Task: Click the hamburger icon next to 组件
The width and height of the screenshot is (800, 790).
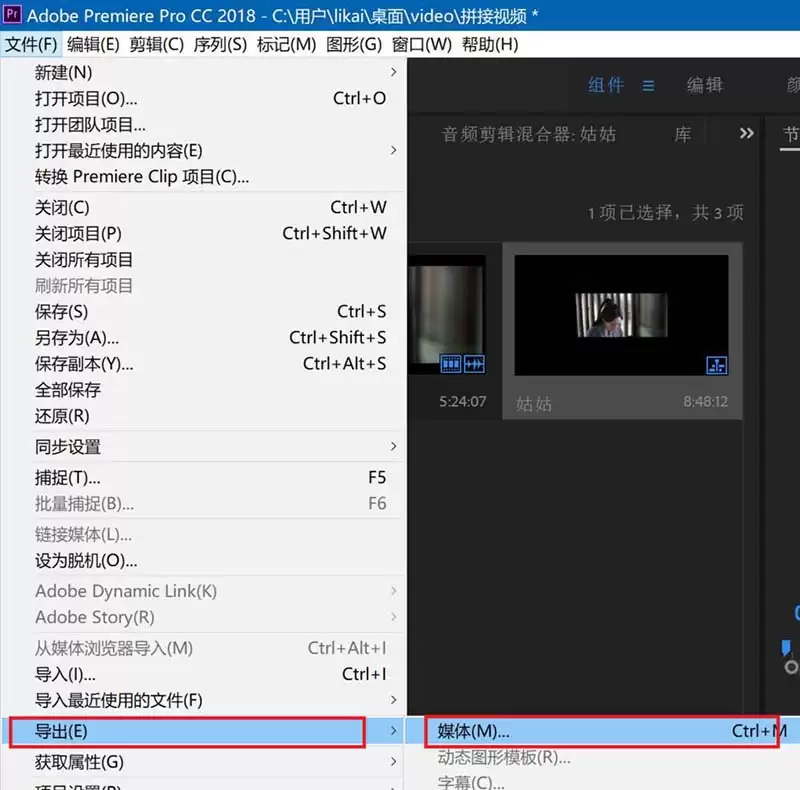Action: point(648,86)
